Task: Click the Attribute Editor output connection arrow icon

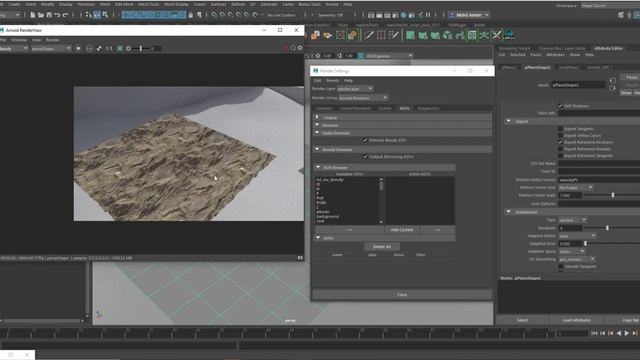Action: pos(613,88)
